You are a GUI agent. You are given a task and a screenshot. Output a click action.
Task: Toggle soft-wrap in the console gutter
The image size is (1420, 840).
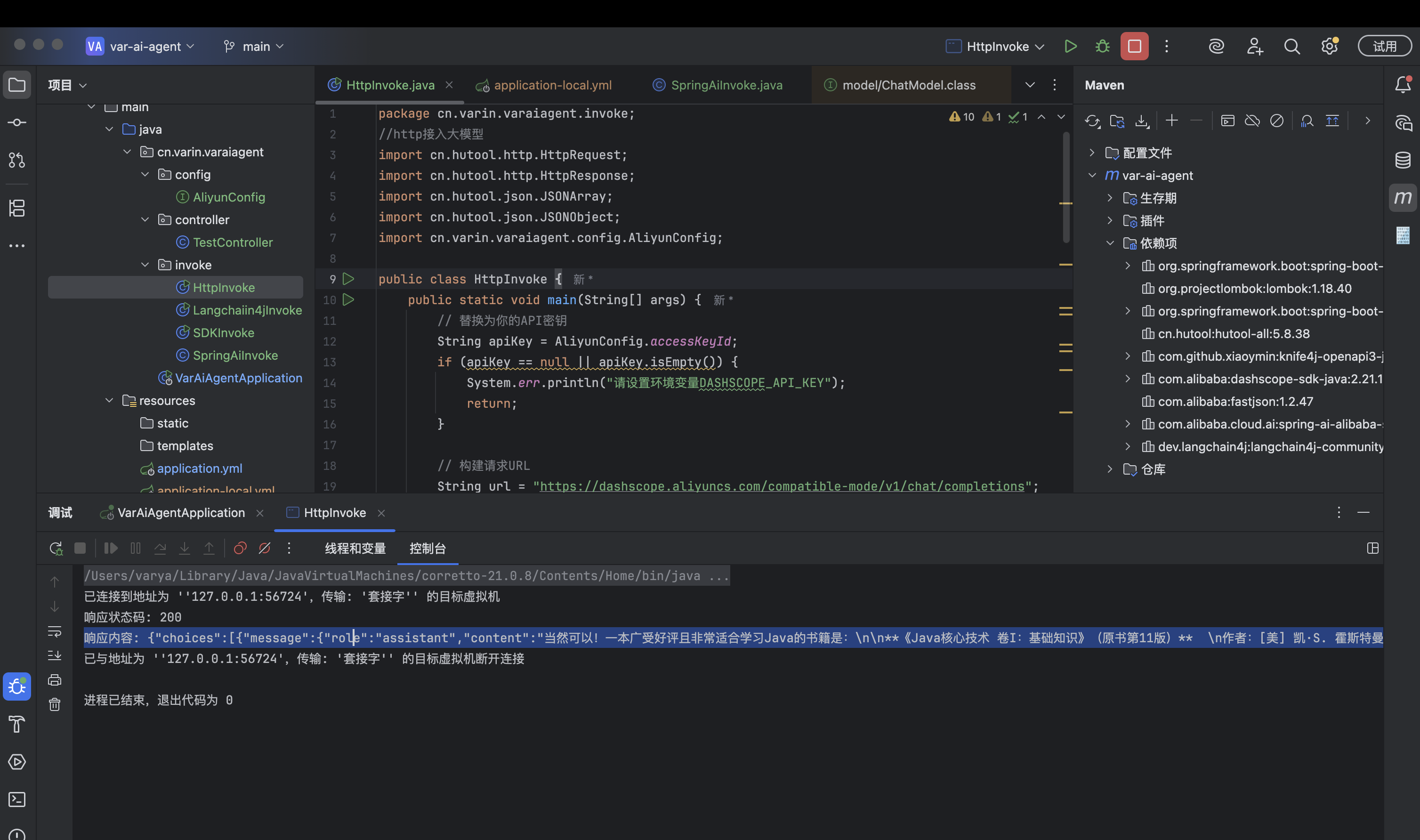pyautogui.click(x=54, y=630)
